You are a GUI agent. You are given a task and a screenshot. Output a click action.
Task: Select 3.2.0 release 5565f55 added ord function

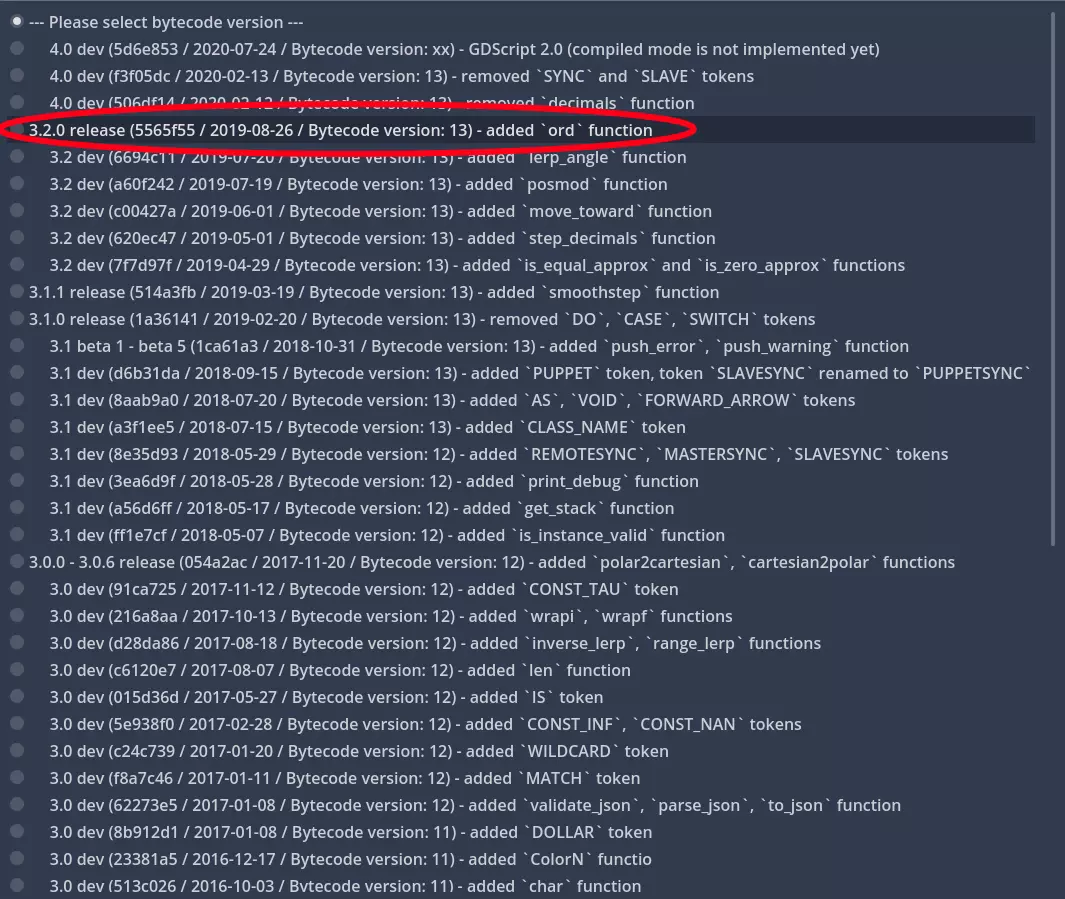click(522, 130)
